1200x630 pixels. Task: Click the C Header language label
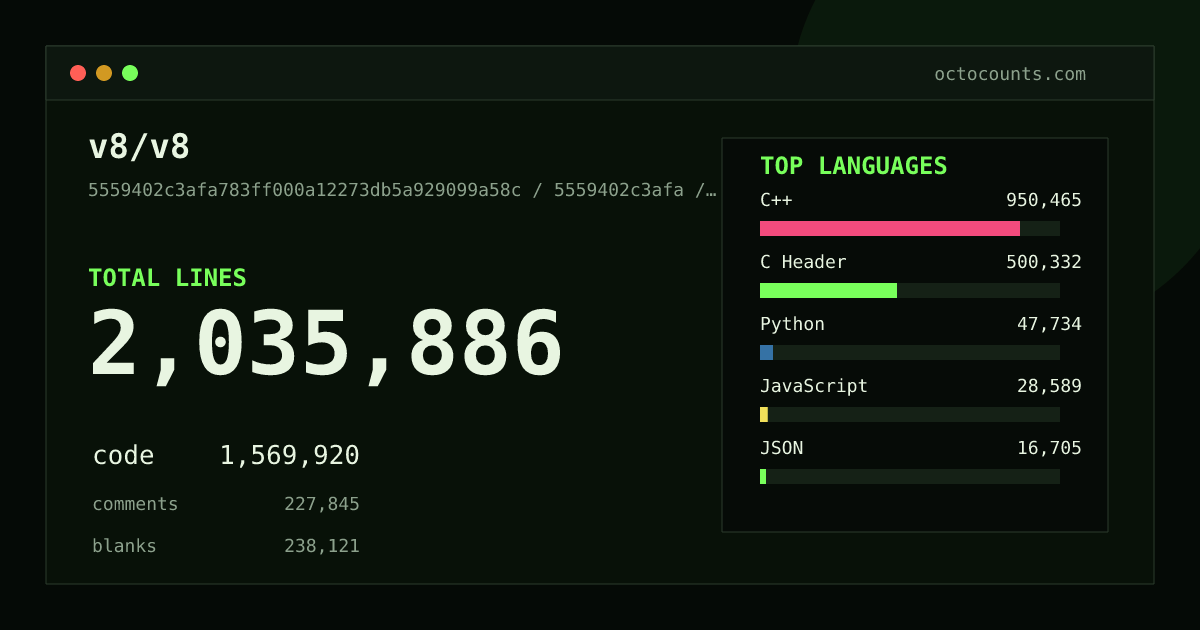[x=803, y=262]
